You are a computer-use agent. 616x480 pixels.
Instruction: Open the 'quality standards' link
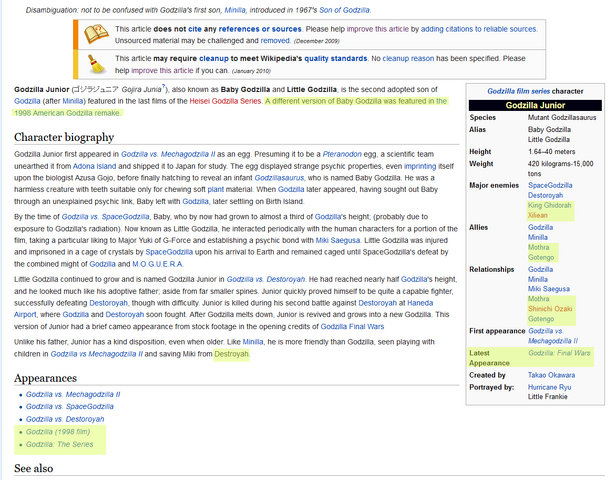click(336, 59)
